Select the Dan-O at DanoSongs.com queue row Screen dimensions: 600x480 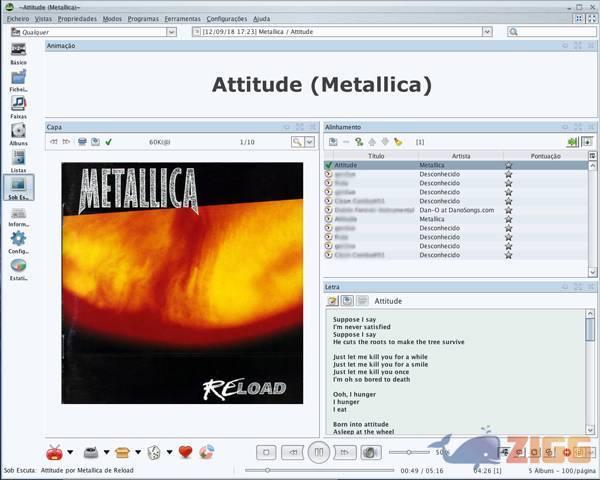tap(458, 209)
